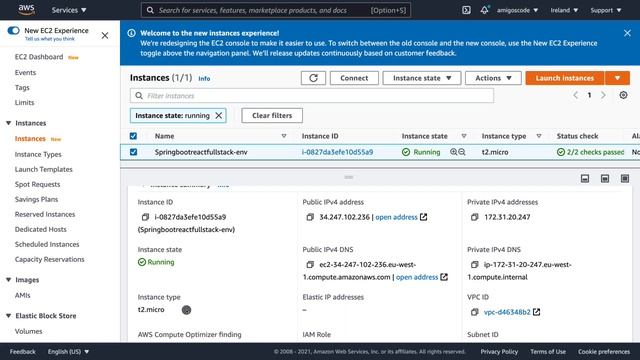
Task: Open the Ireland region selector
Action: tap(564, 10)
